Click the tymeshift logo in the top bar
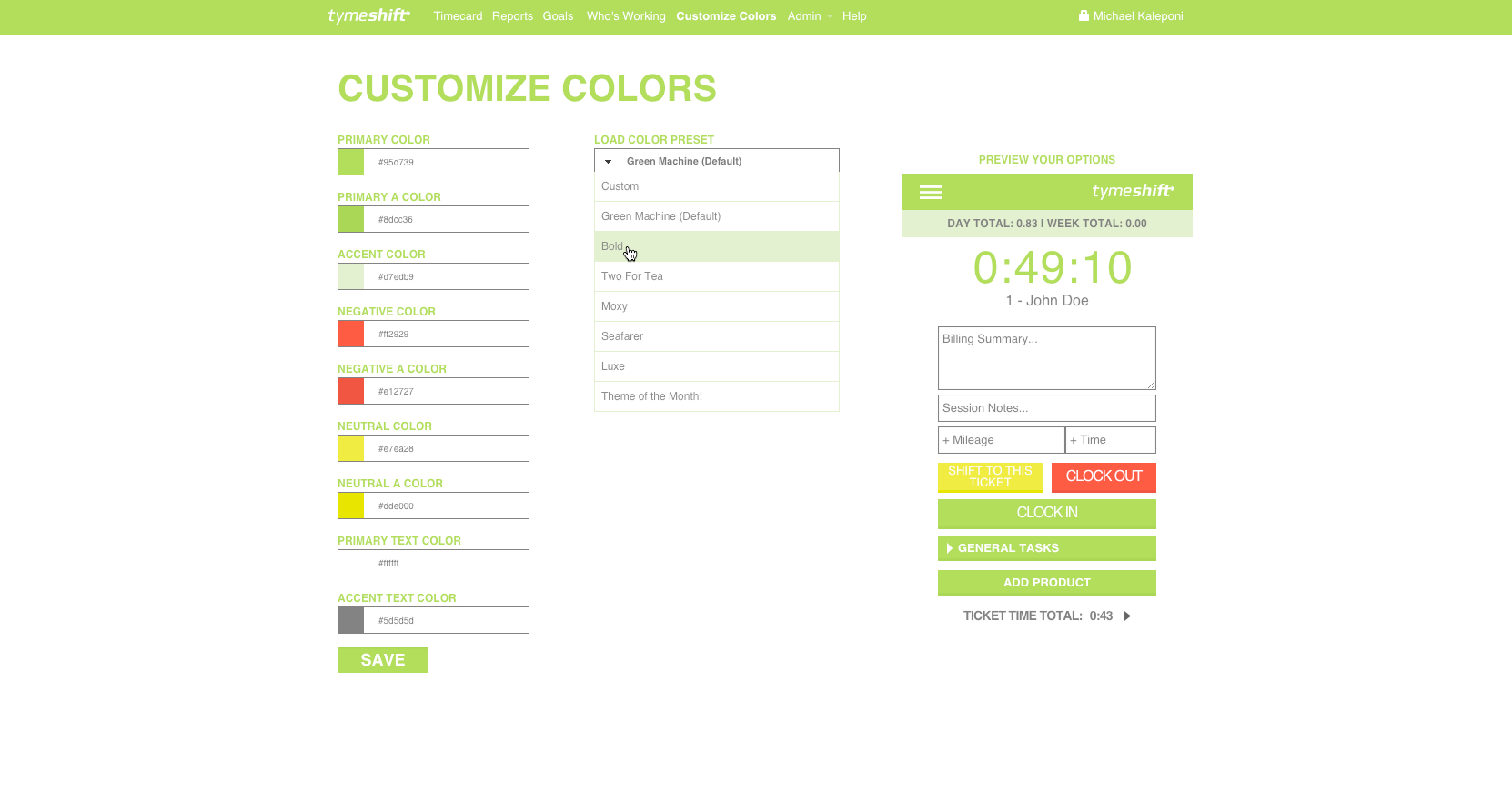The width and height of the screenshot is (1512, 791). [368, 15]
